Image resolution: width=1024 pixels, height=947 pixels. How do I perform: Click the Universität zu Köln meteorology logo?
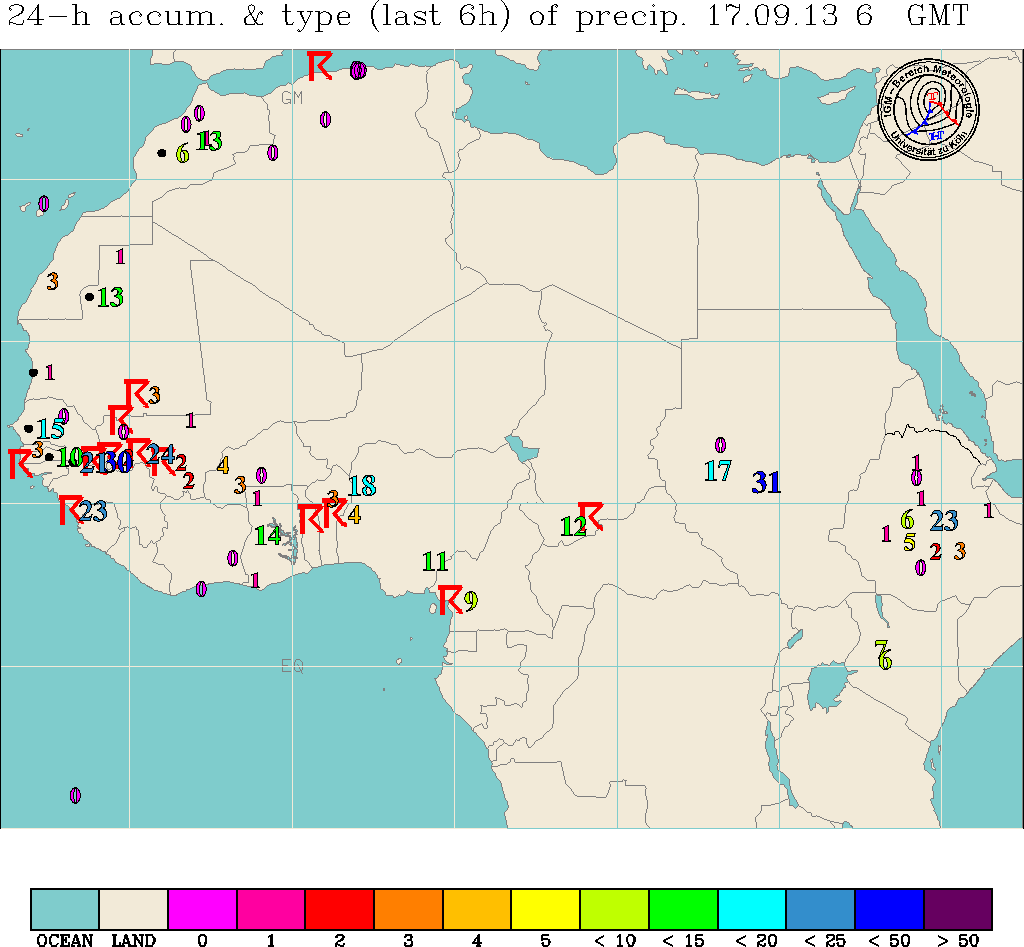point(928,110)
